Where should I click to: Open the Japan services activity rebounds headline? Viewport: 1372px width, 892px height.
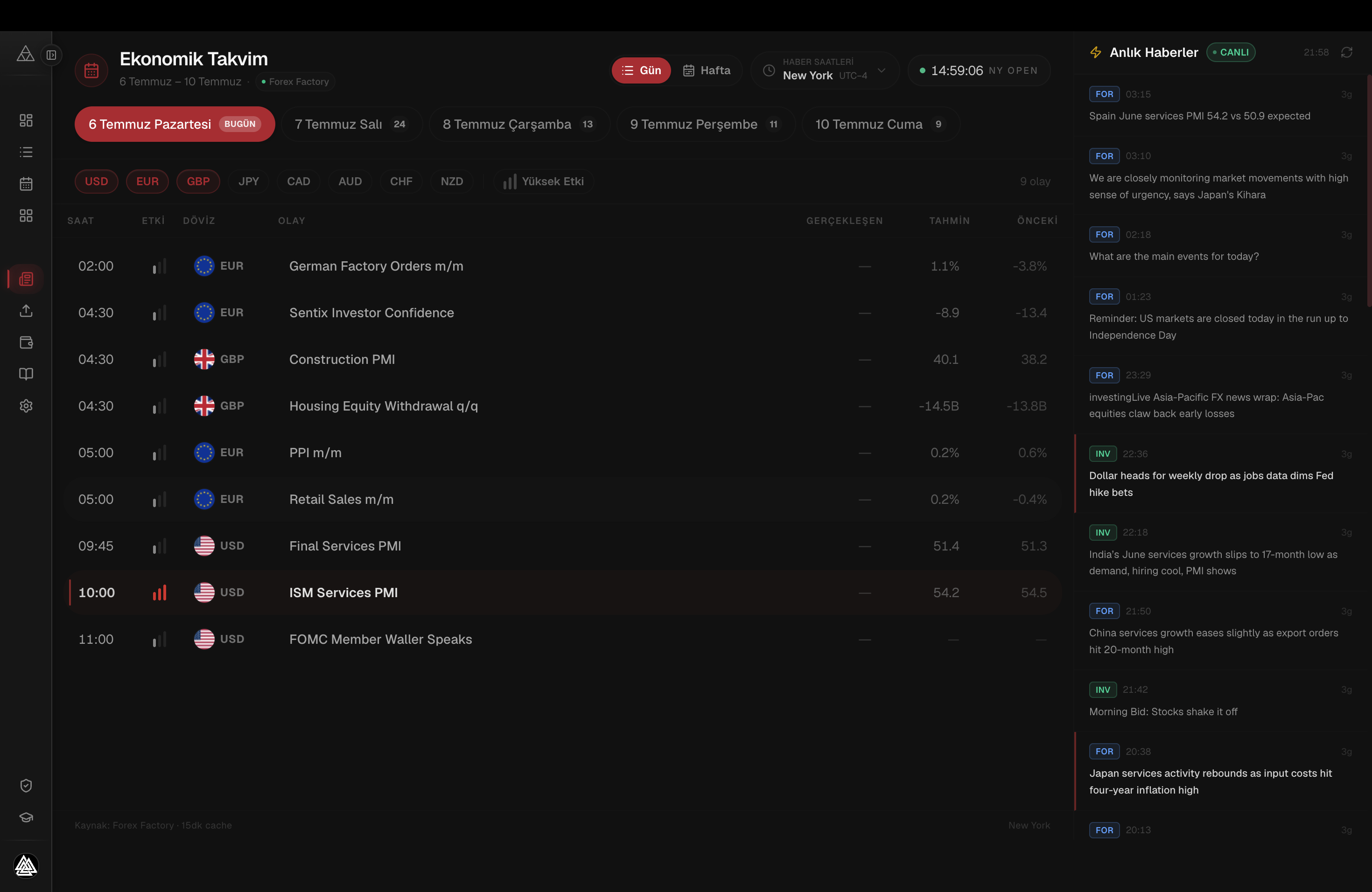point(1220,772)
